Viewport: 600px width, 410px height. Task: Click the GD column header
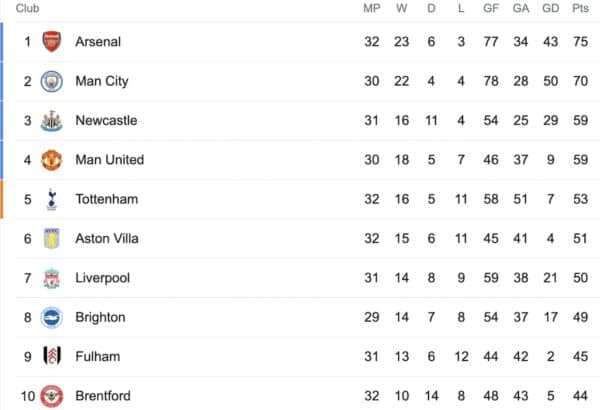click(x=551, y=8)
